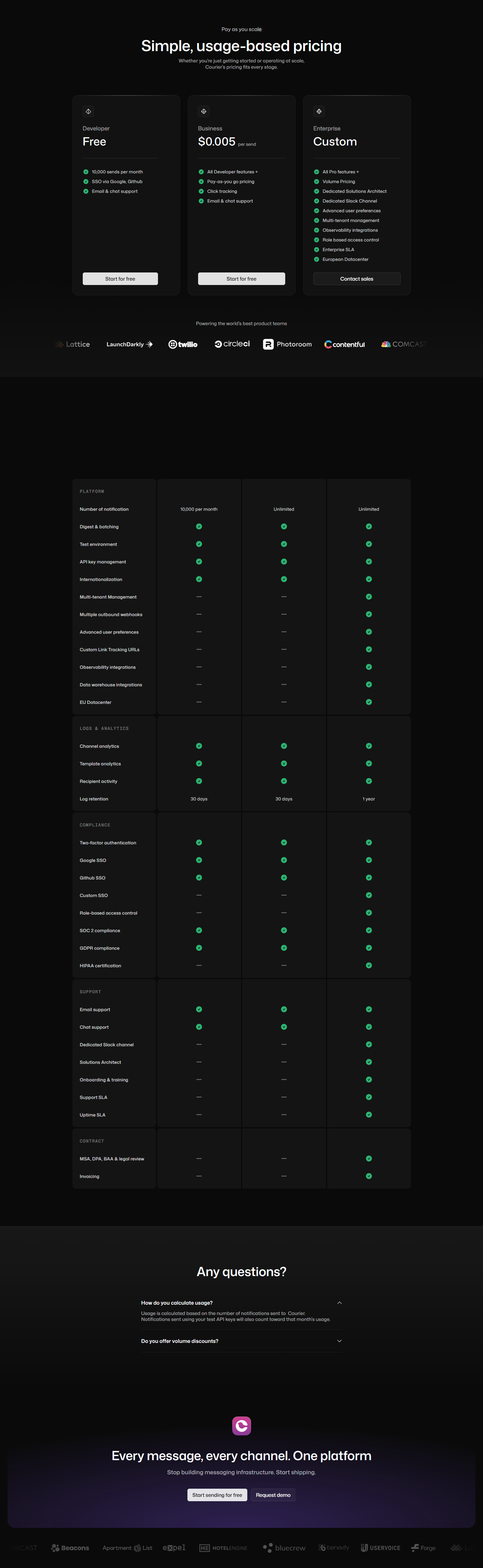Click the Photoroom logo
This screenshot has height=1568, width=483.
pyautogui.click(x=287, y=345)
